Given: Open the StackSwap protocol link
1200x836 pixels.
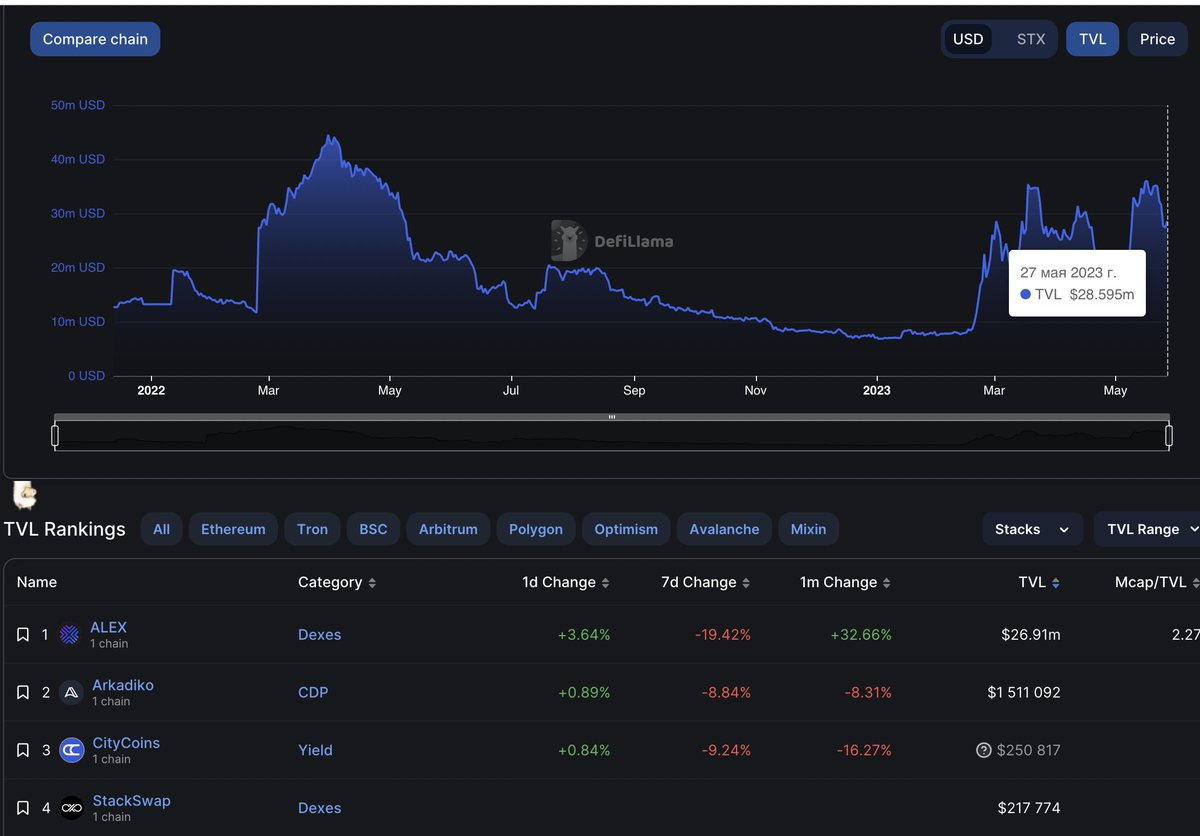Looking at the screenshot, I should (131, 800).
